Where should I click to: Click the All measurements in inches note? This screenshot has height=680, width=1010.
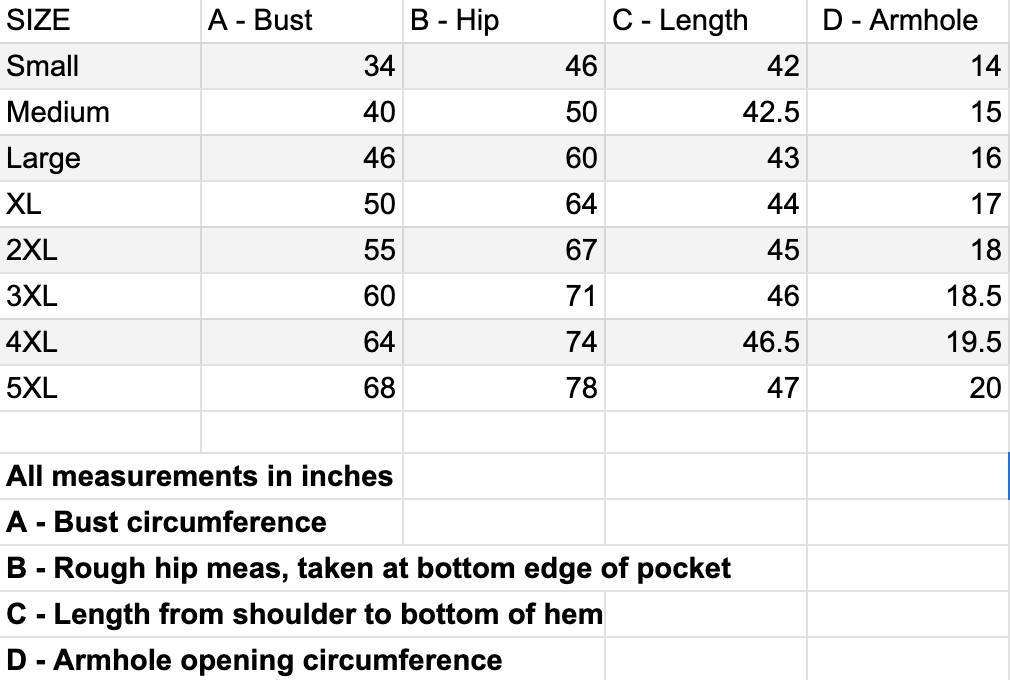(x=199, y=476)
